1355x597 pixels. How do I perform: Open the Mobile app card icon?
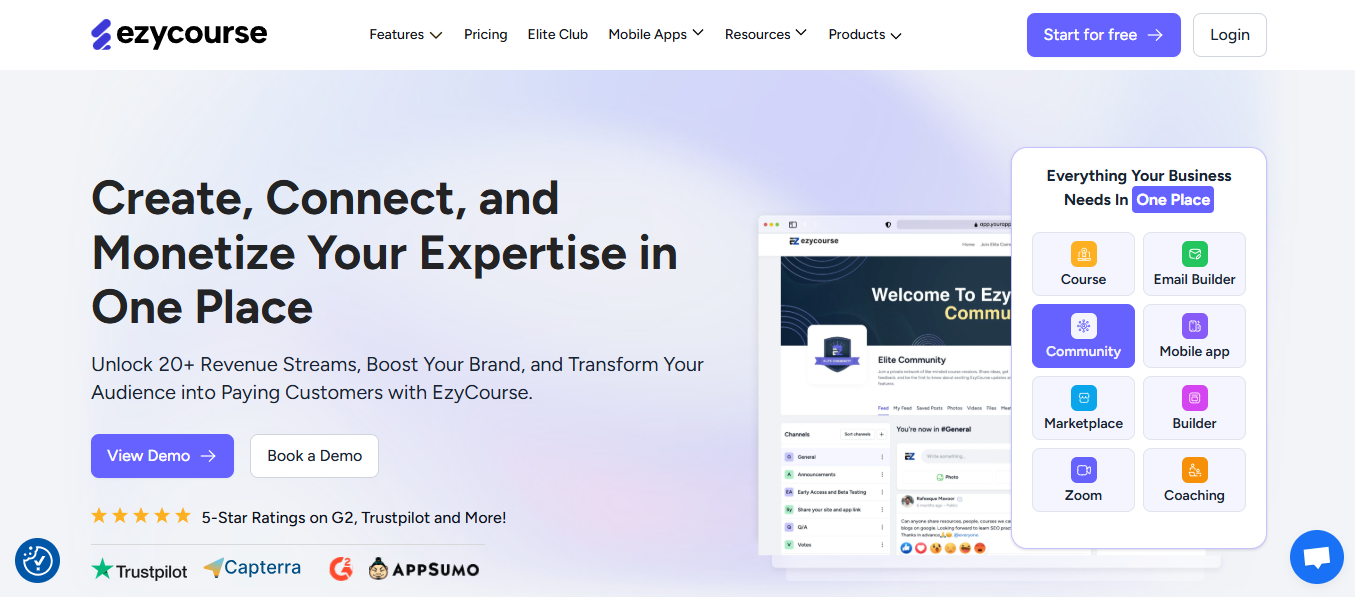1194,326
